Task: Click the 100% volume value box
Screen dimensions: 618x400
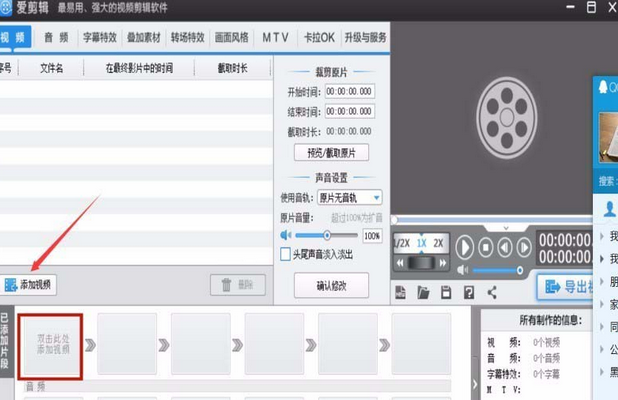Action: (x=372, y=236)
